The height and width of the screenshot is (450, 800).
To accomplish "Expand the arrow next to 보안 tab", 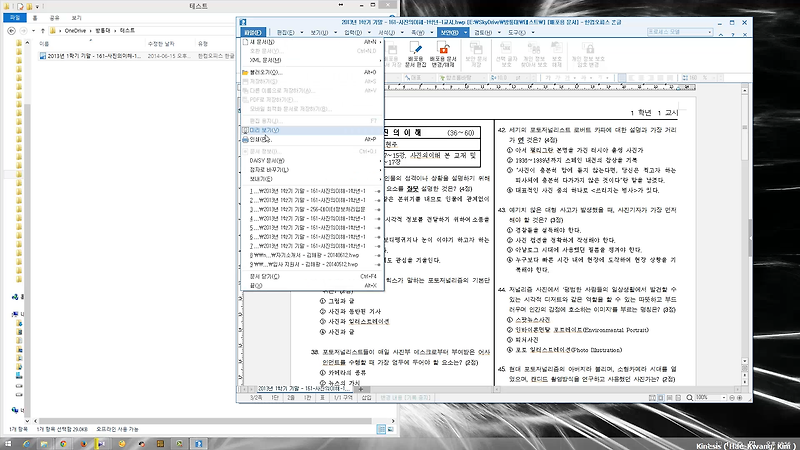I will click(465, 33).
